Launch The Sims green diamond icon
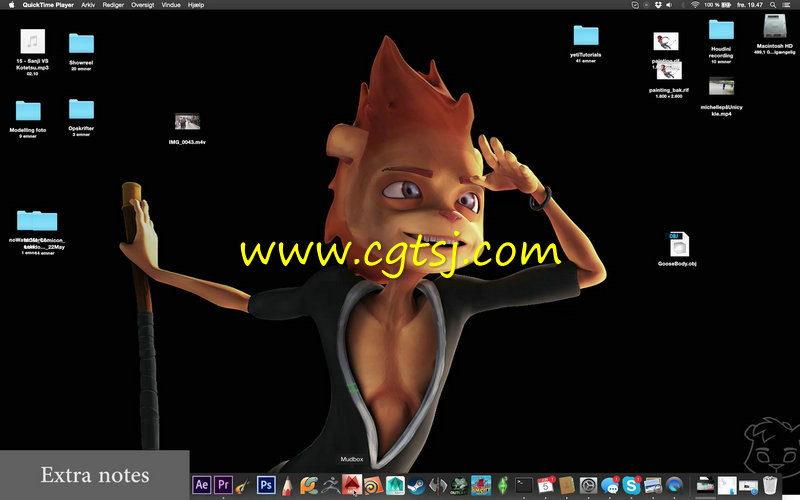800x500 pixels. (x=503, y=485)
